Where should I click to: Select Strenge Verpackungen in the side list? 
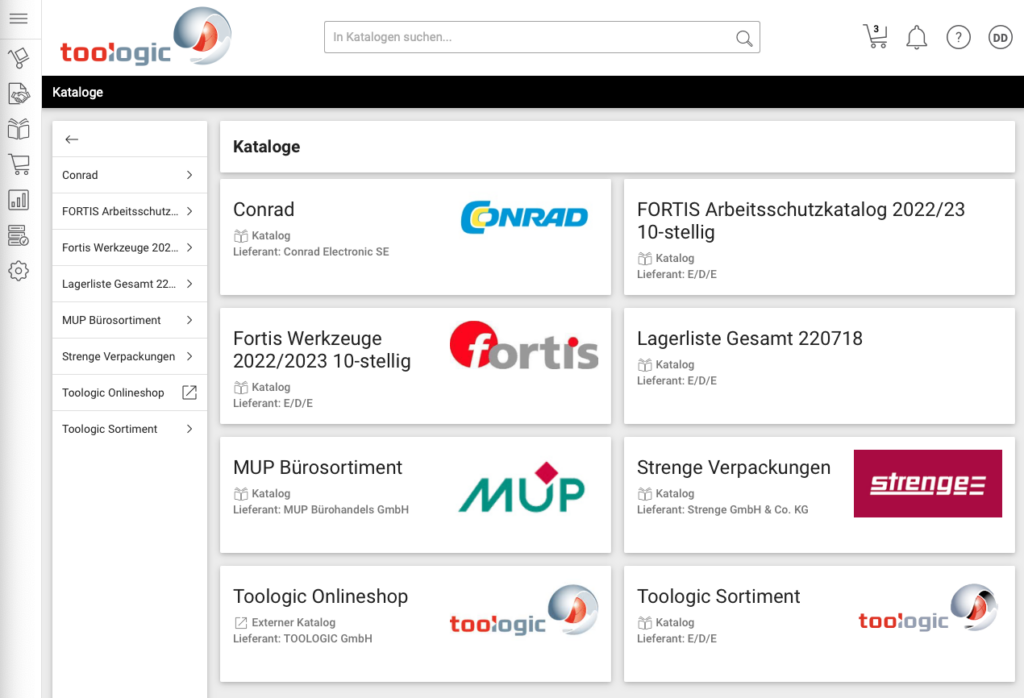(x=129, y=356)
